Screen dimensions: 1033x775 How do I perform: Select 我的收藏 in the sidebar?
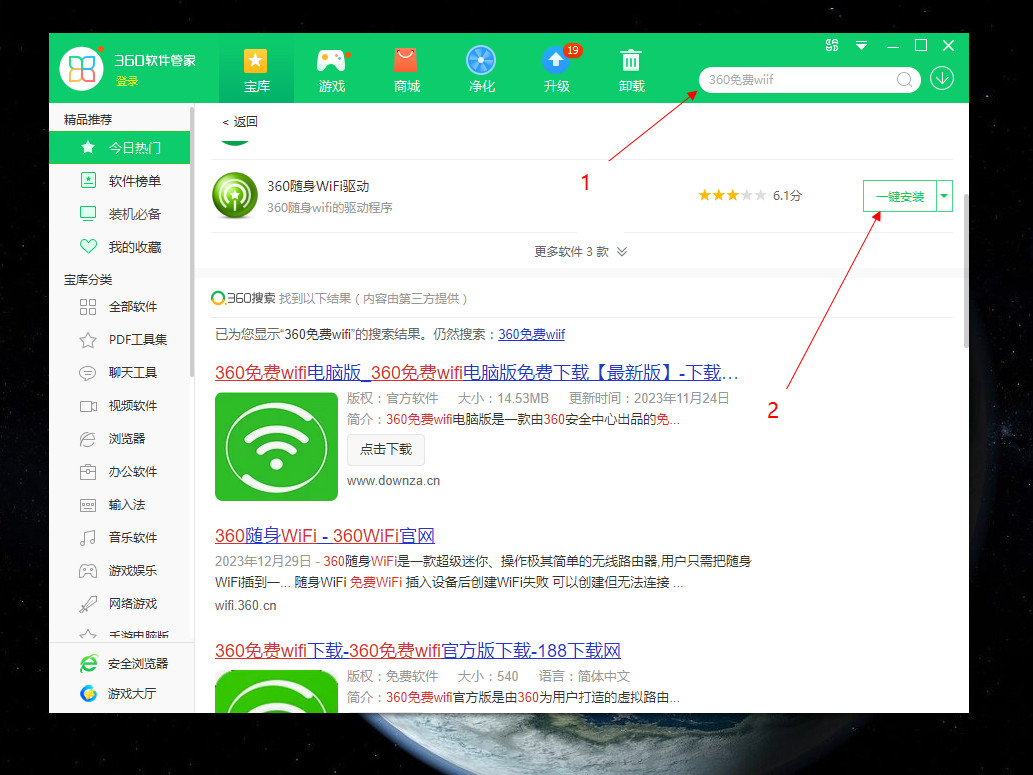coord(119,246)
